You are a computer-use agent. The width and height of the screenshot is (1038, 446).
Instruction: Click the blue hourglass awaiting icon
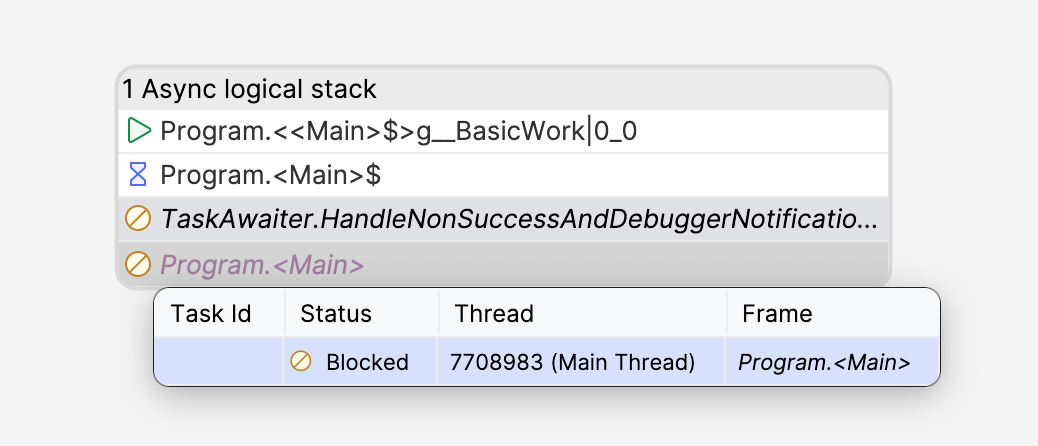(138, 175)
